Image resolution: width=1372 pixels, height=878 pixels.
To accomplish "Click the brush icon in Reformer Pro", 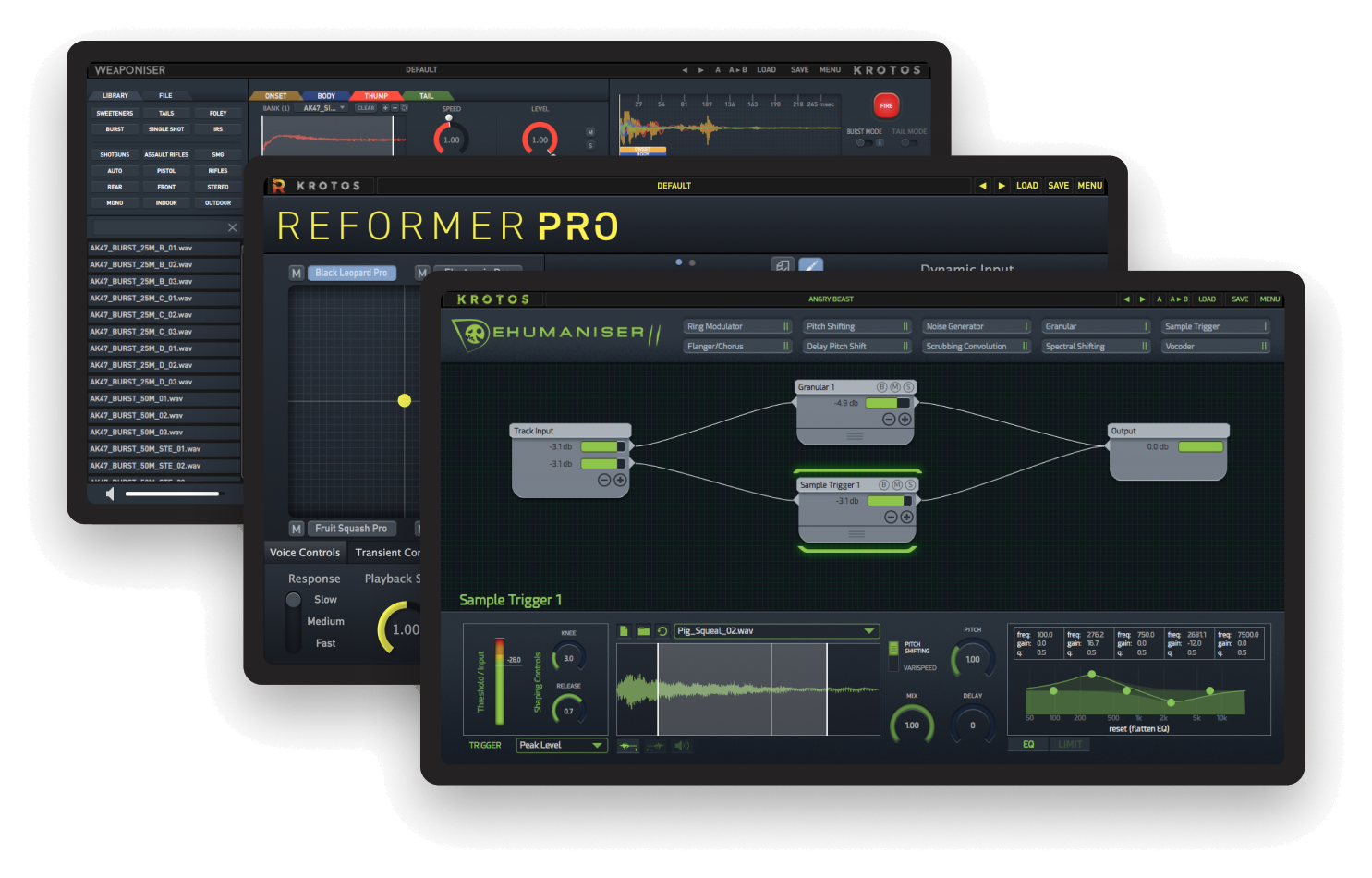I will (810, 266).
